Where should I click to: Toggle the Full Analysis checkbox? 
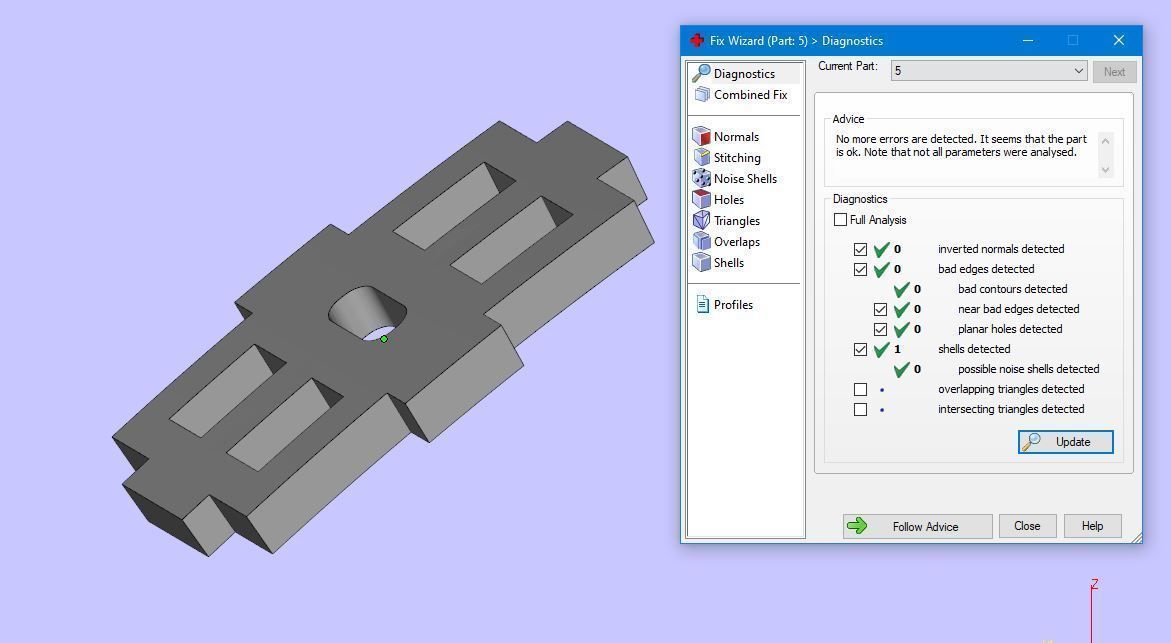tap(840, 220)
